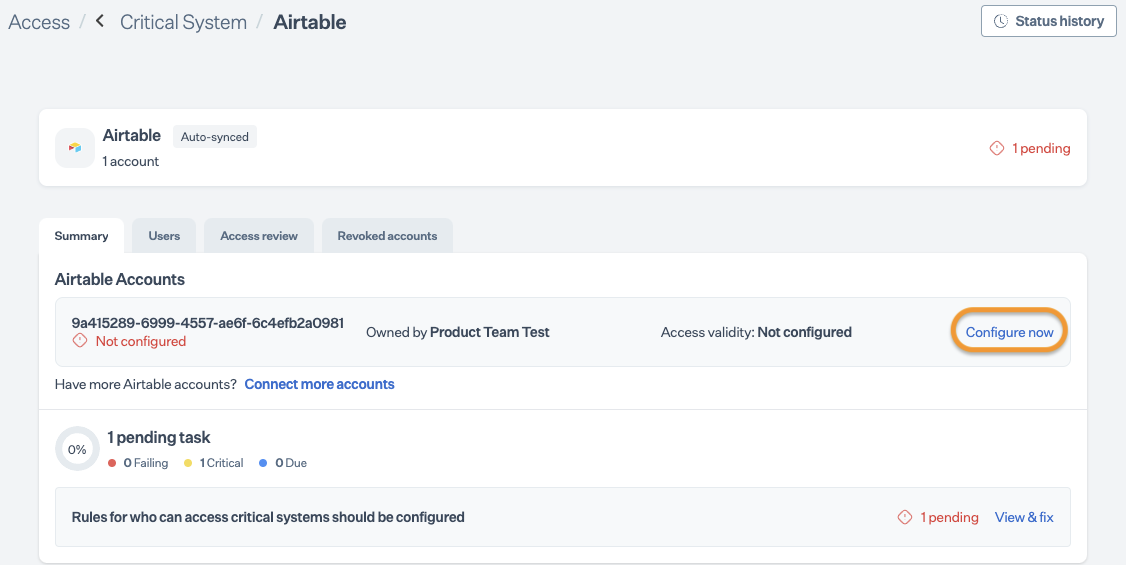Viewport: 1126px width, 565px height.
Task: Click the '0 Due' count
Action: [291, 463]
